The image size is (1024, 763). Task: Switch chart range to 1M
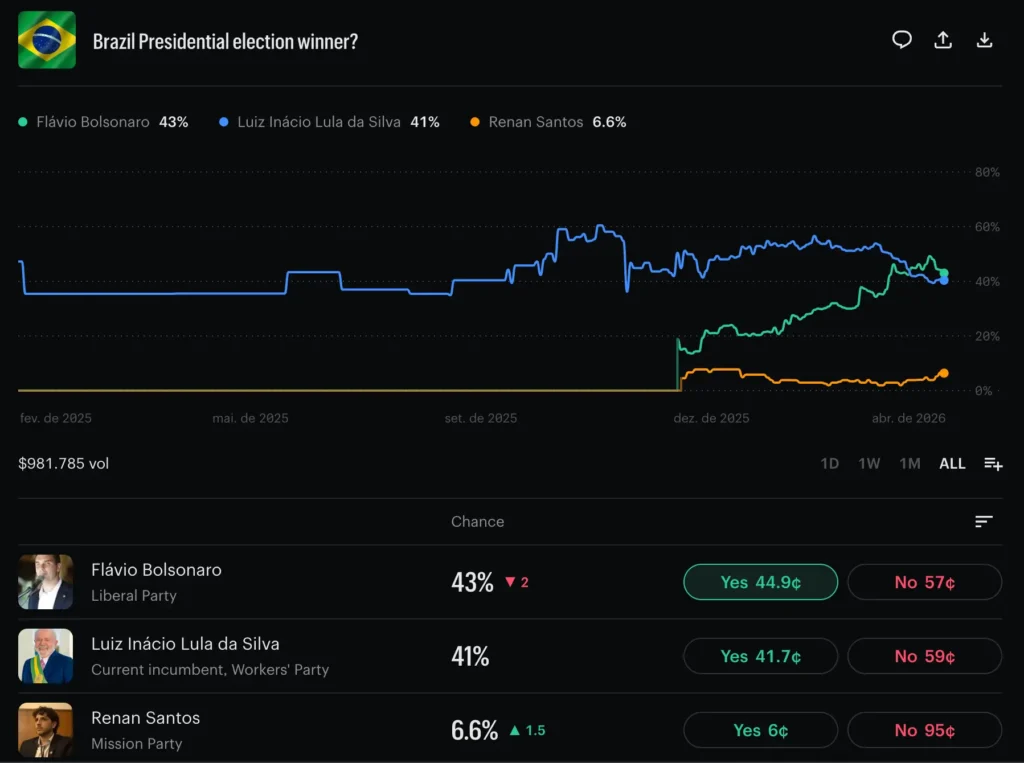point(909,463)
